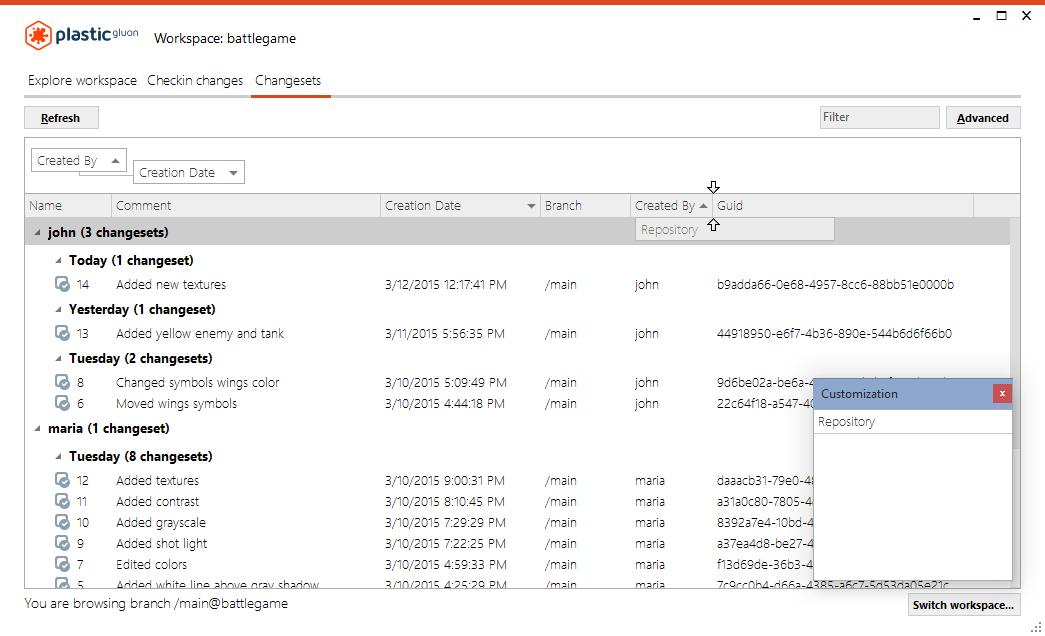
Task: Click the date 3/11/2015 5:56:35 PM
Action: [x=445, y=333]
